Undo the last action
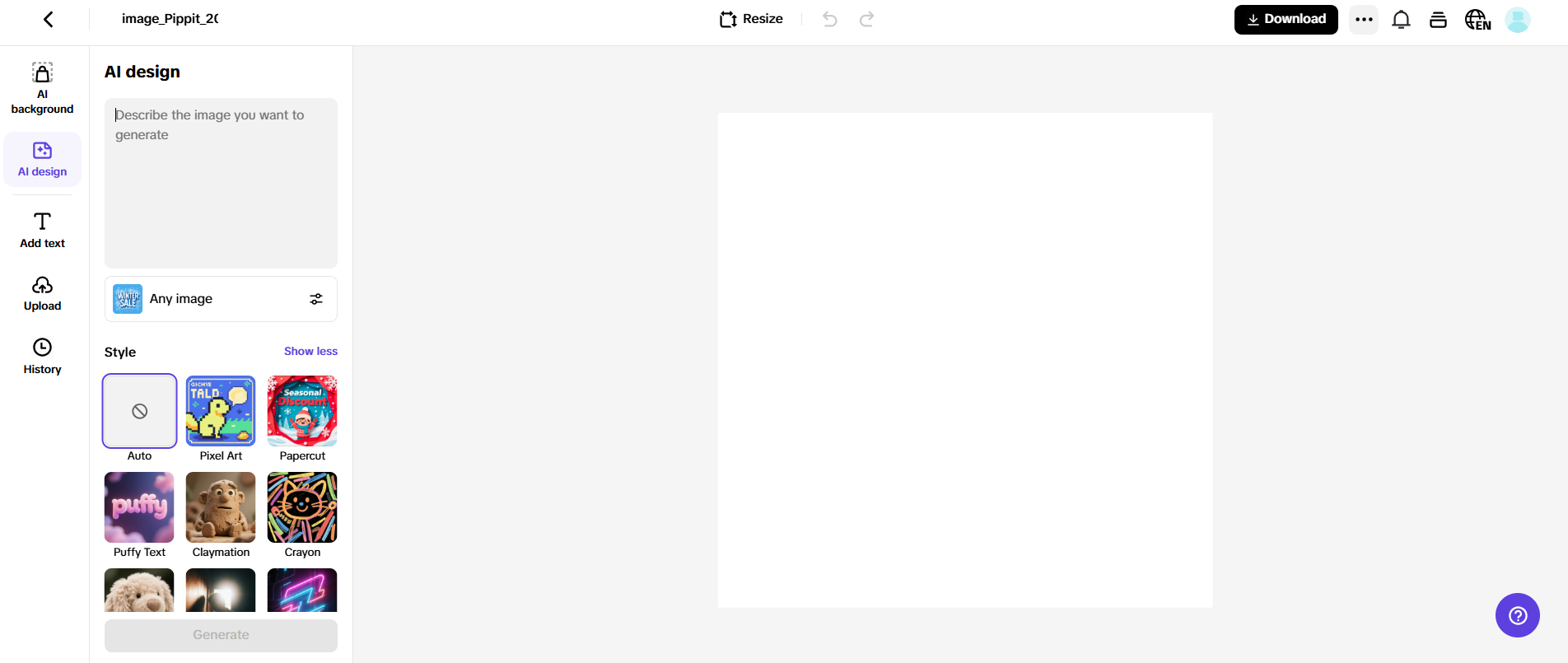Viewport: 1568px width, 663px height. coord(830,19)
